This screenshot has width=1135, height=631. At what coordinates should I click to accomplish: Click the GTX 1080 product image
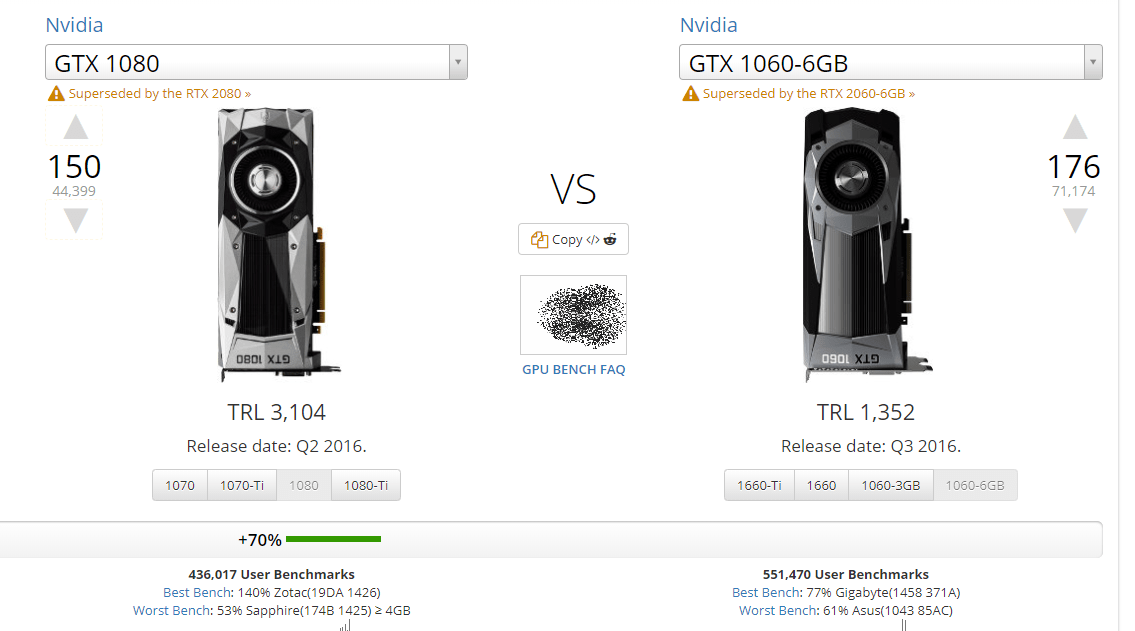pos(271,244)
